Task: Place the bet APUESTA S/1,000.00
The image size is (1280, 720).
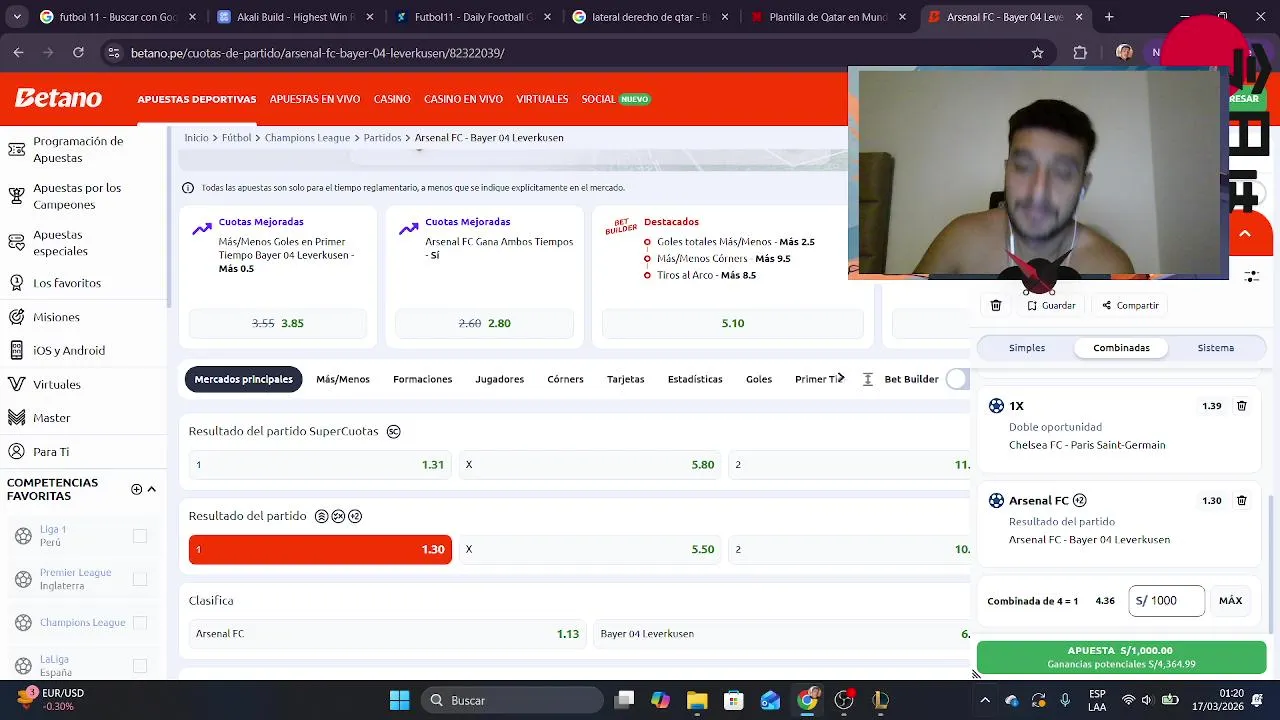Action: point(1121,657)
